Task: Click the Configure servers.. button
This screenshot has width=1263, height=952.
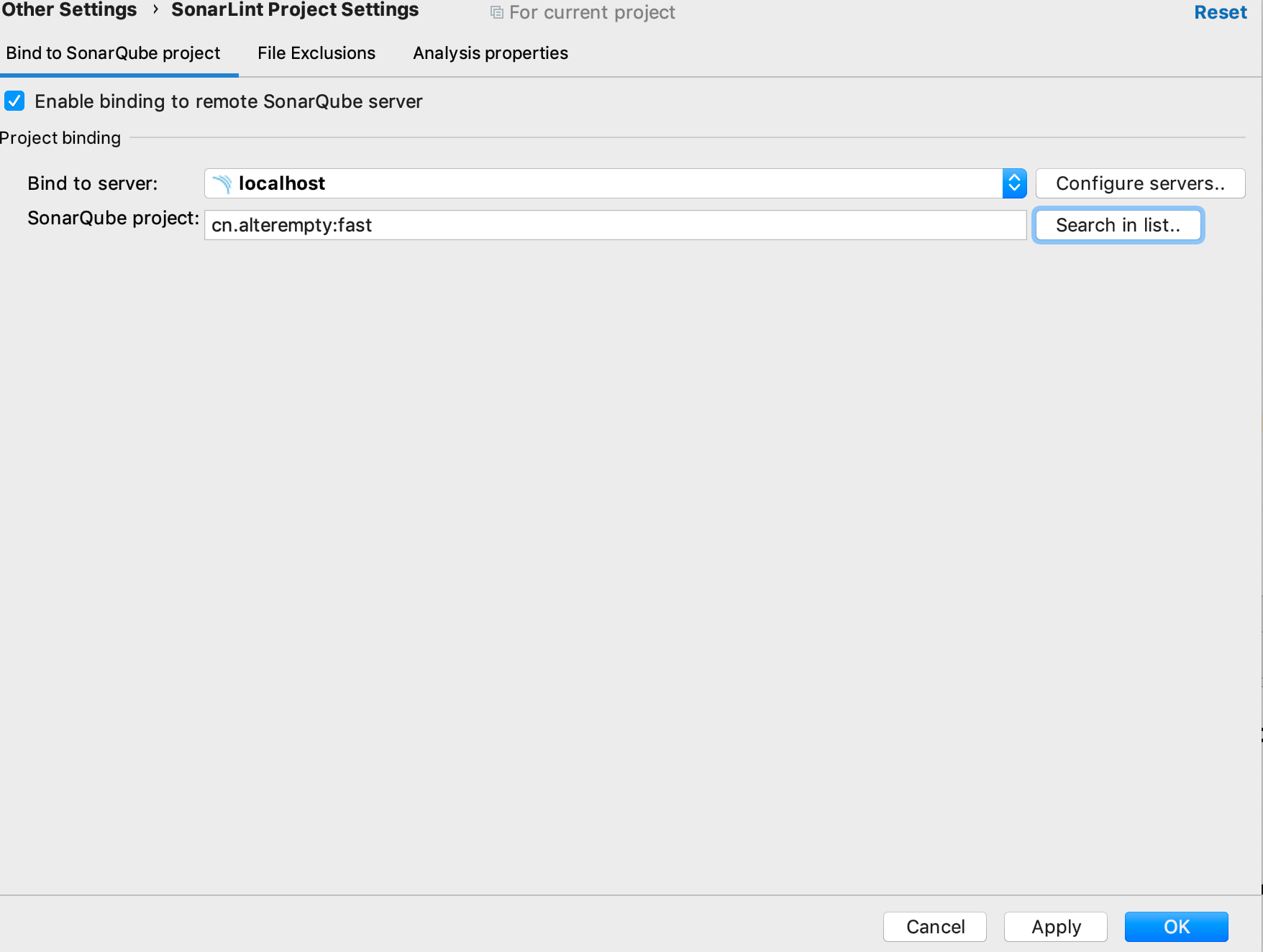Action: click(x=1140, y=183)
